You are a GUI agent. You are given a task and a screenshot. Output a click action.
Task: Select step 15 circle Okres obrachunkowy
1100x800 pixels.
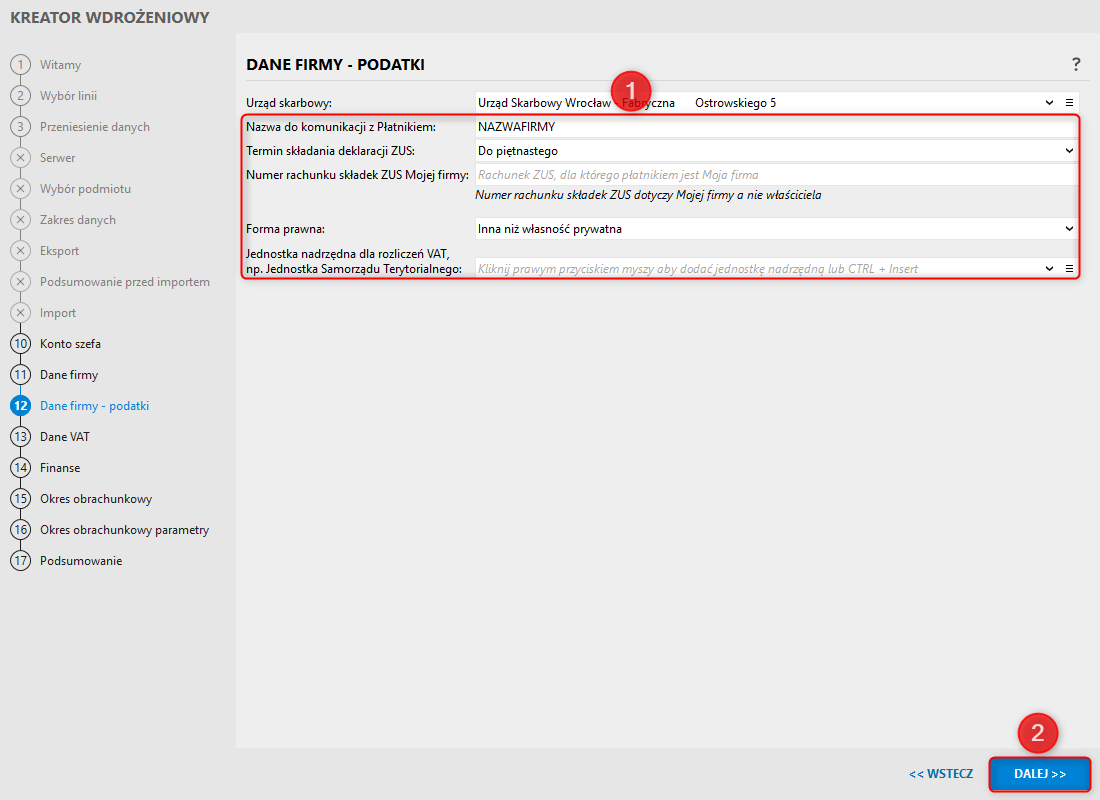tap(20, 498)
